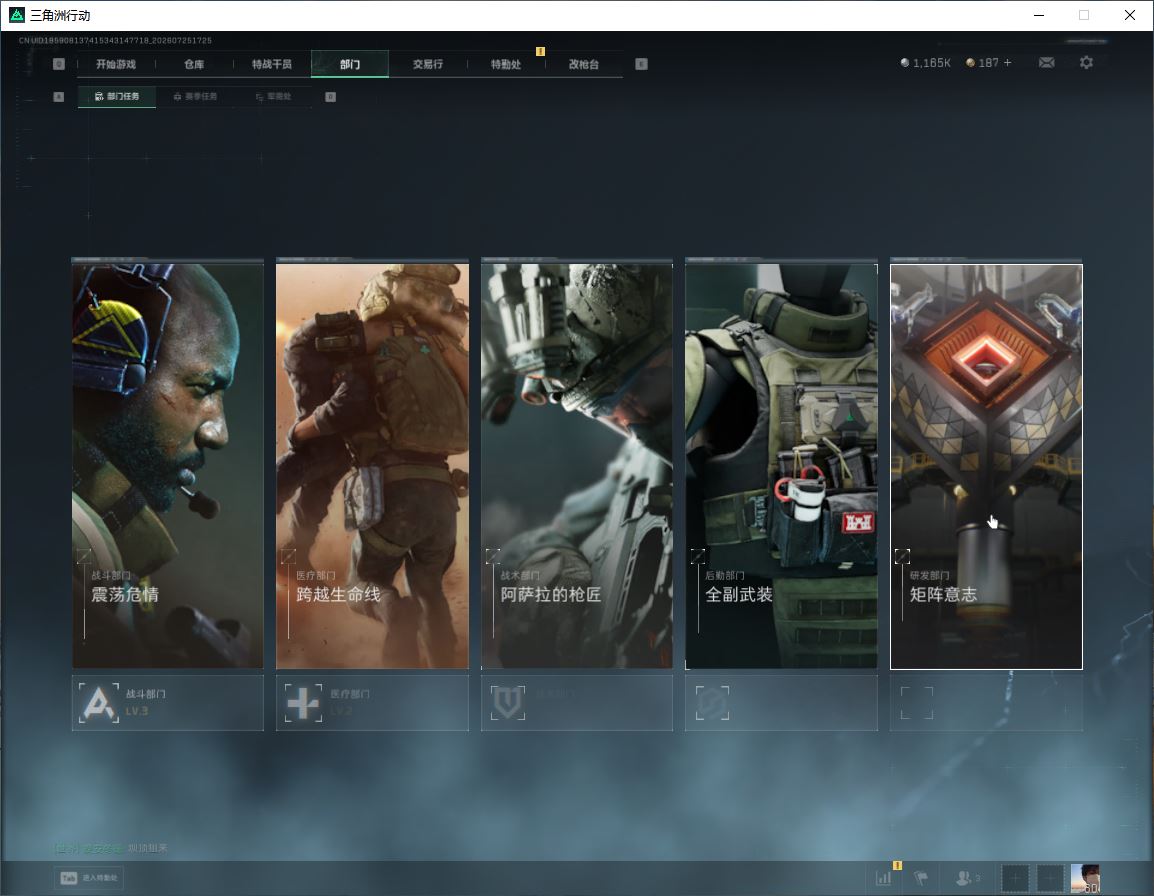Open the bar chart stats icon

pos(883,878)
